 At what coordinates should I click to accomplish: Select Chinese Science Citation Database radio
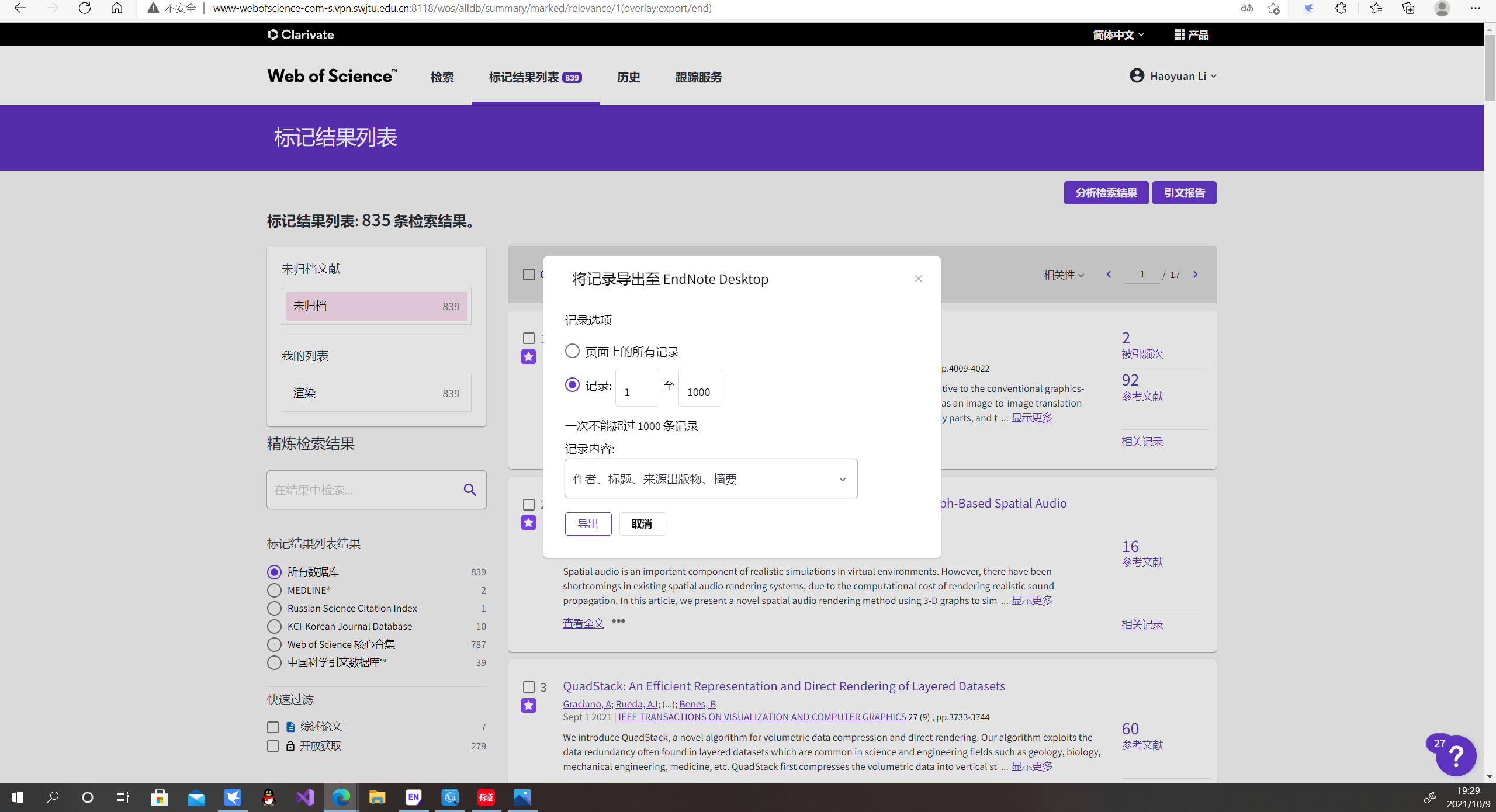[x=274, y=662]
